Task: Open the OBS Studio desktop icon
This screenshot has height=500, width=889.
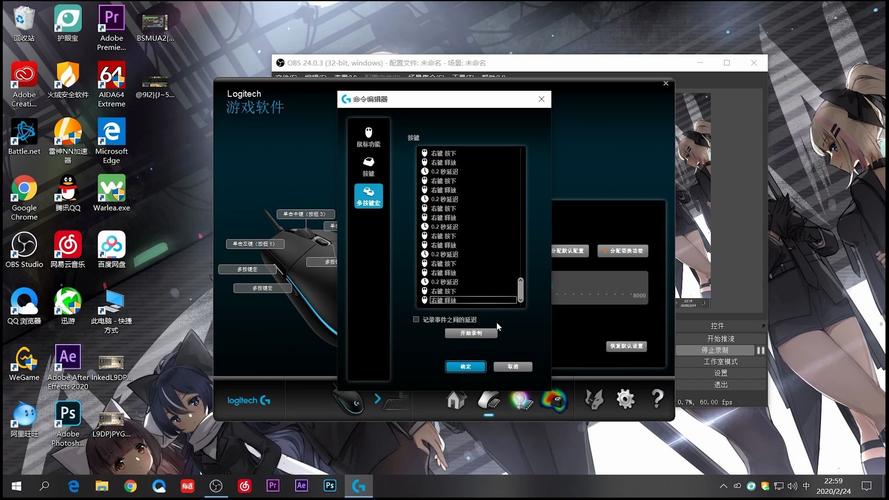Action: [24, 249]
